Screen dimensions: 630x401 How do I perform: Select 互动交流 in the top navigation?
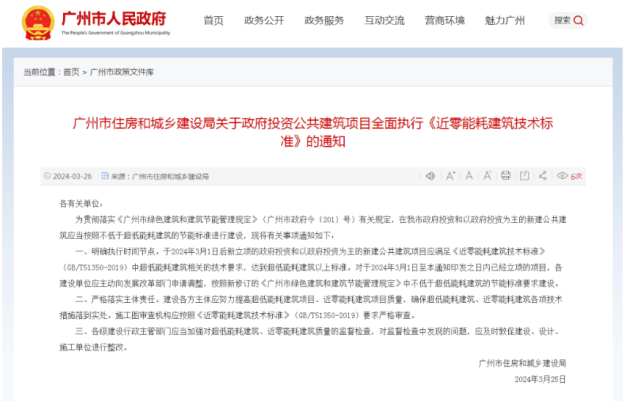[x=383, y=20]
